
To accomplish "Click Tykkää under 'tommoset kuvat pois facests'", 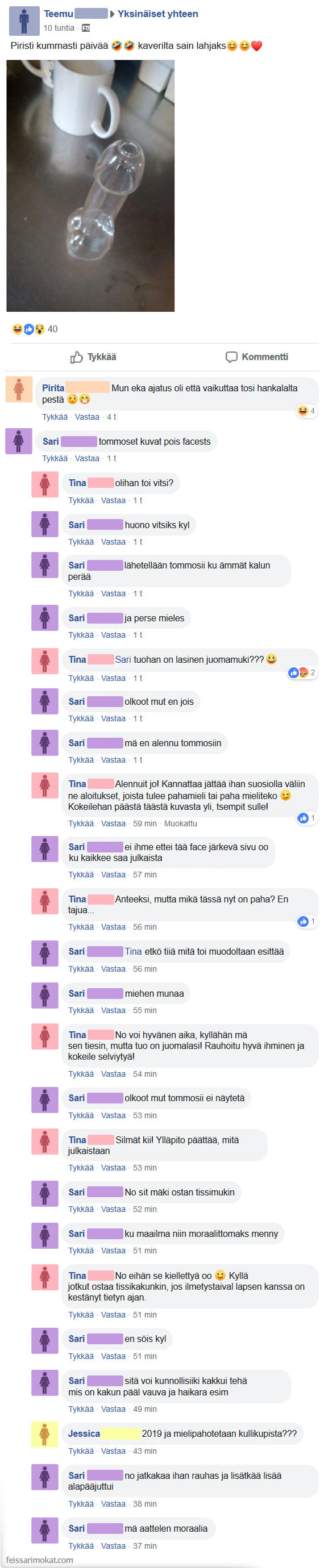I will click(55, 459).
